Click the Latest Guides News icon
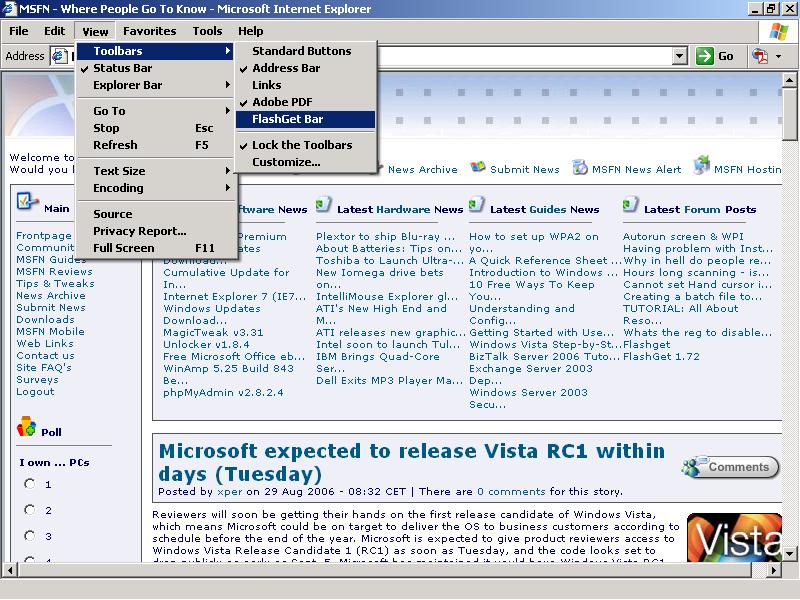The height and width of the screenshot is (600, 800). [477, 205]
